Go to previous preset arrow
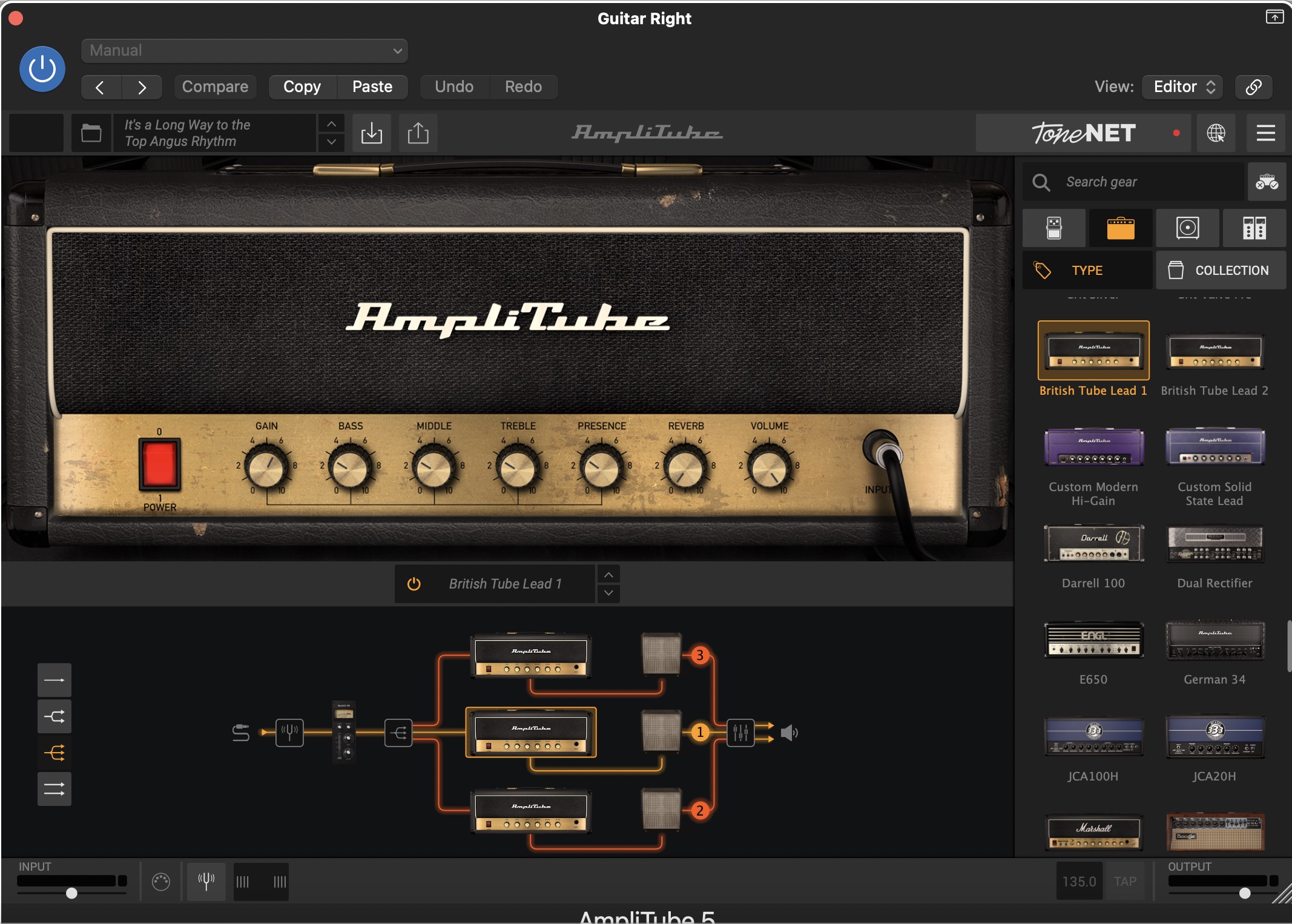Screen dimensions: 1292x924 tap(101, 87)
